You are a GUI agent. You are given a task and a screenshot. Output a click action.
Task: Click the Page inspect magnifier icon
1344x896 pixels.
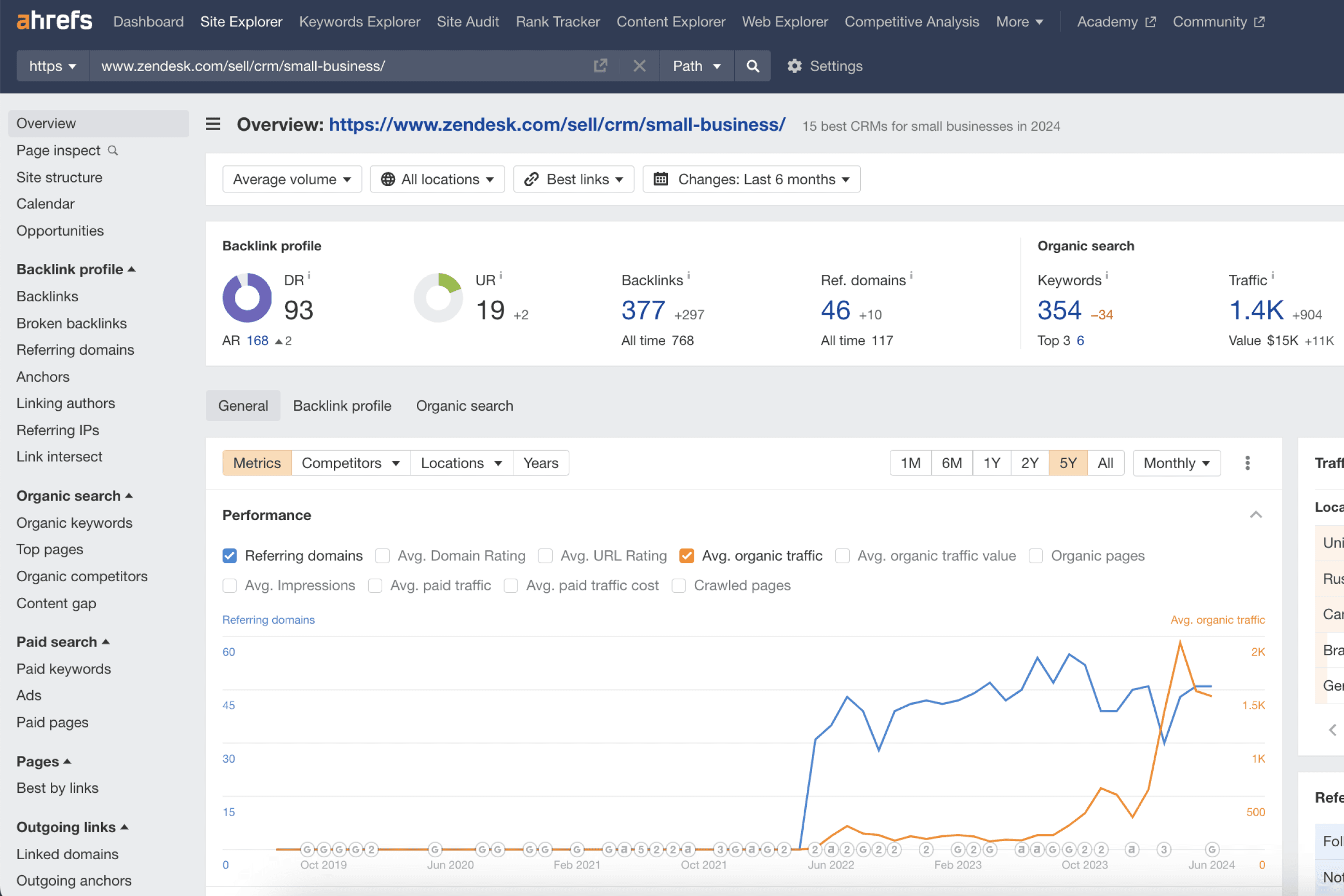(113, 150)
